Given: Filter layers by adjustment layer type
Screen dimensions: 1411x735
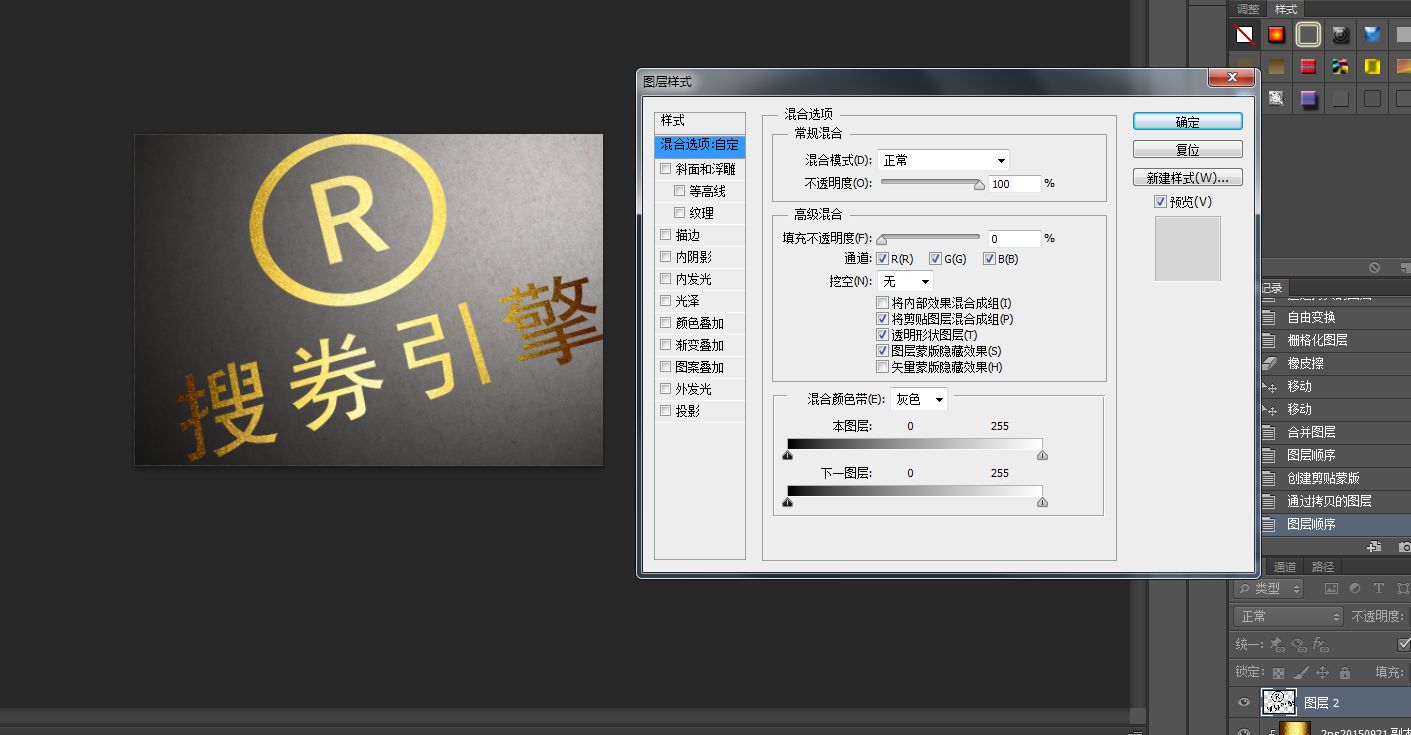Looking at the screenshot, I should coord(1355,589).
